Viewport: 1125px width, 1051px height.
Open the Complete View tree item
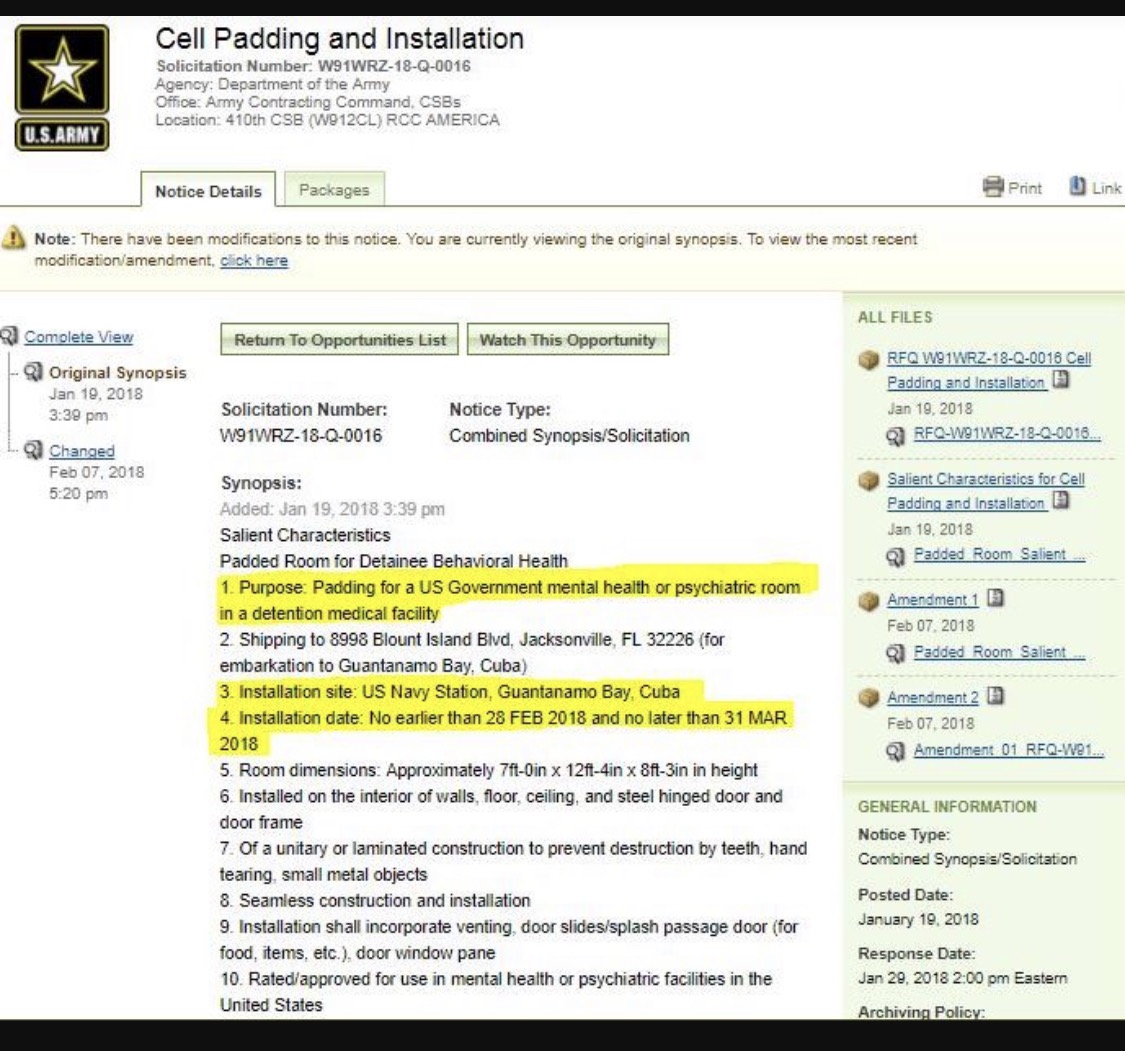tap(78, 337)
